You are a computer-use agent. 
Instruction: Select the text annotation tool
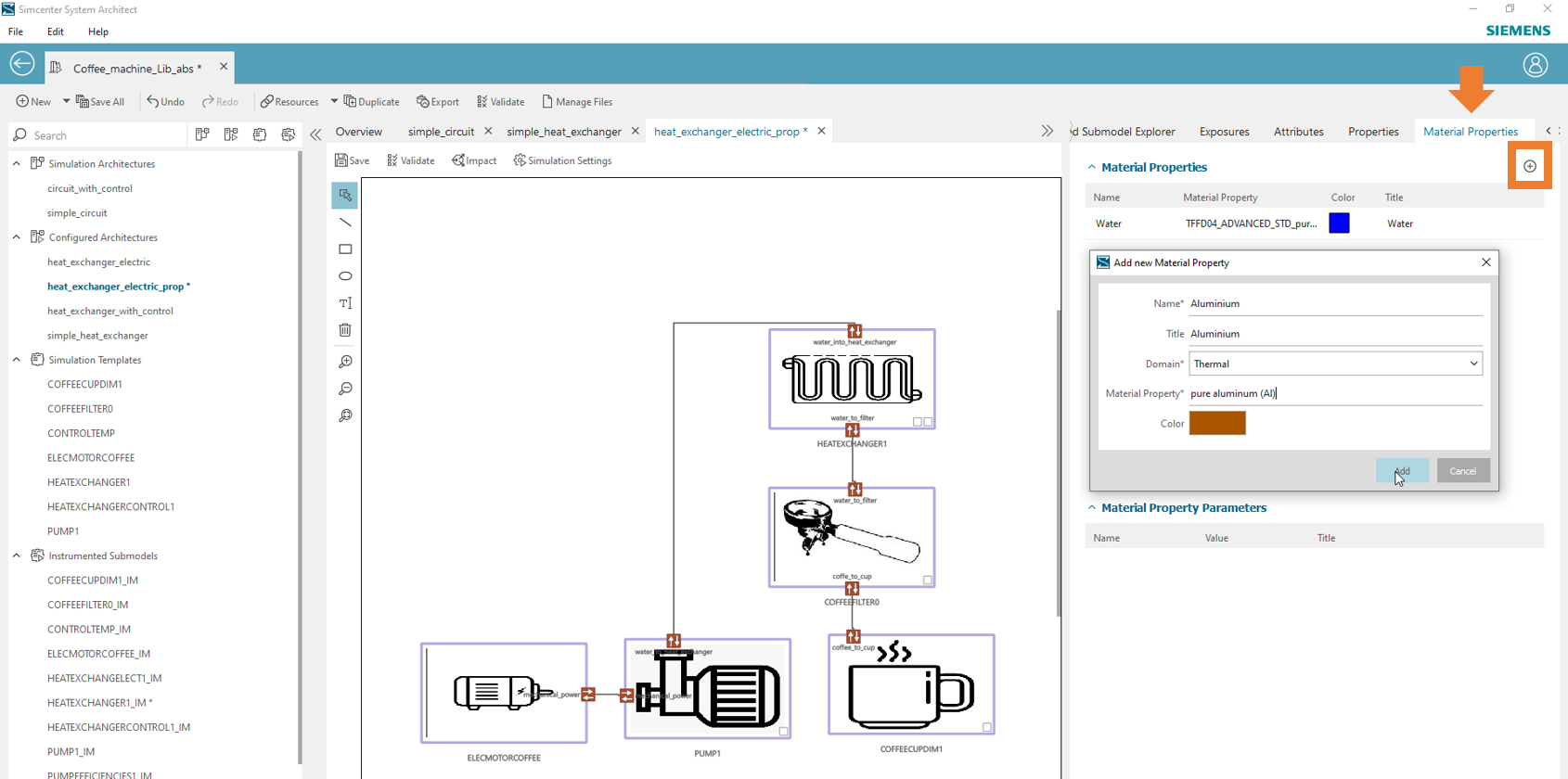tap(345, 303)
